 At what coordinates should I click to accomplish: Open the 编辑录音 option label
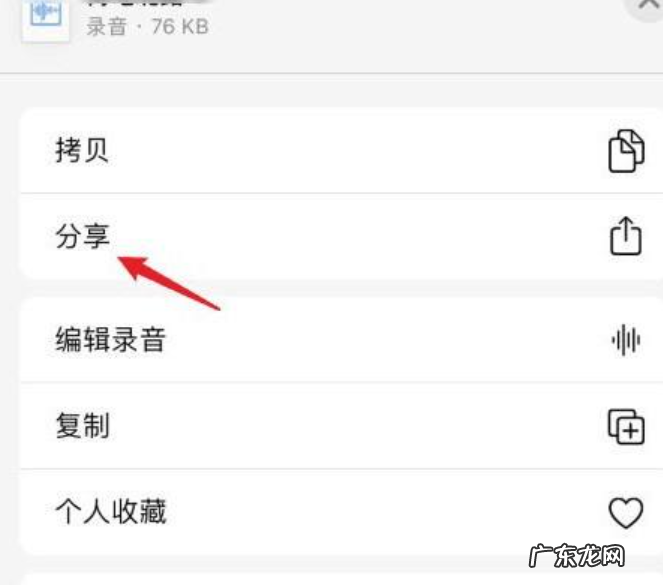coord(110,339)
